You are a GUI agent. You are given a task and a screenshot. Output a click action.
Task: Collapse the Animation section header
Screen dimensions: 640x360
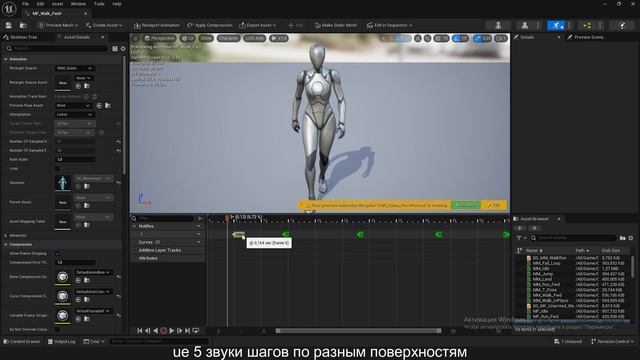(x=6, y=59)
